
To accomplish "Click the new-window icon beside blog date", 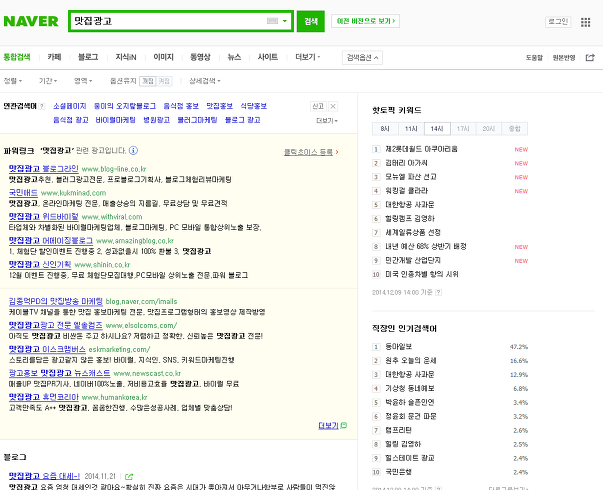I will pyautogui.click(x=129, y=477).
